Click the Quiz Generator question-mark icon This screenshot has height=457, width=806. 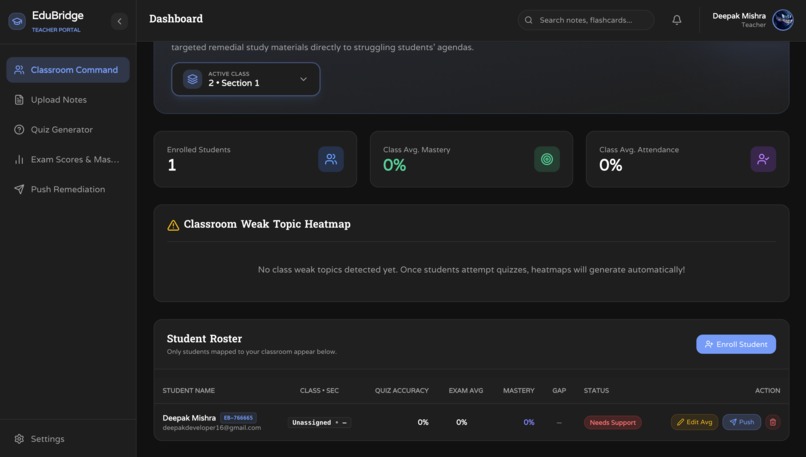[19, 130]
